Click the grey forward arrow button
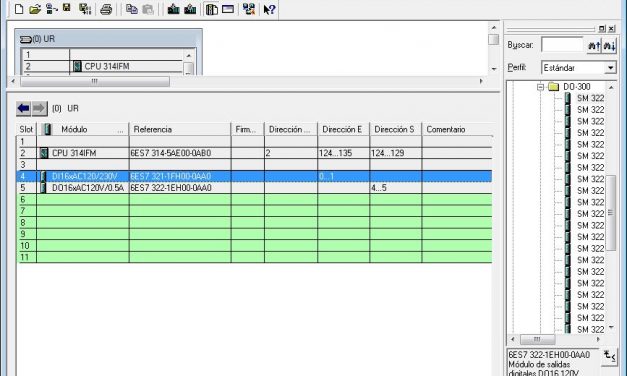This screenshot has width=627, height=376. (39, 108)
